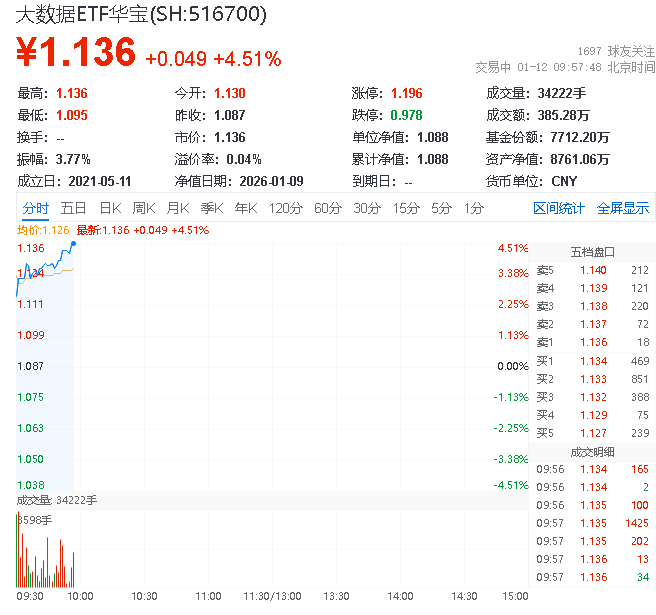This screenshot has width=656, height=615.
Task: Select the 卖1 order row at 1.136
Action: pyautogui.click(x=592, y=342)
